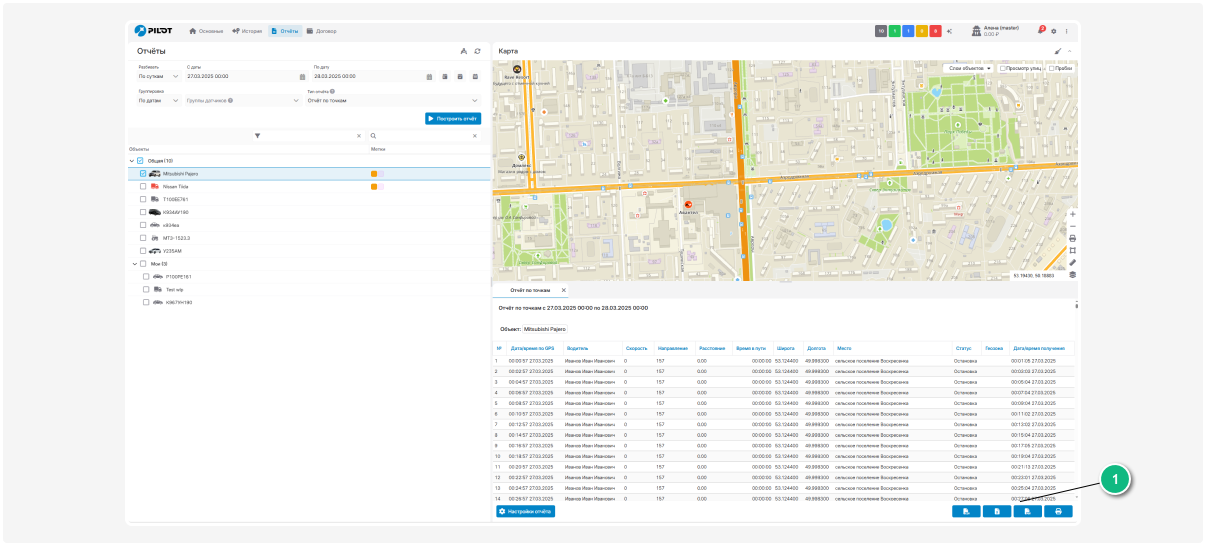
Task: Click the 'Построить отчёт' button
Action: 453,118
